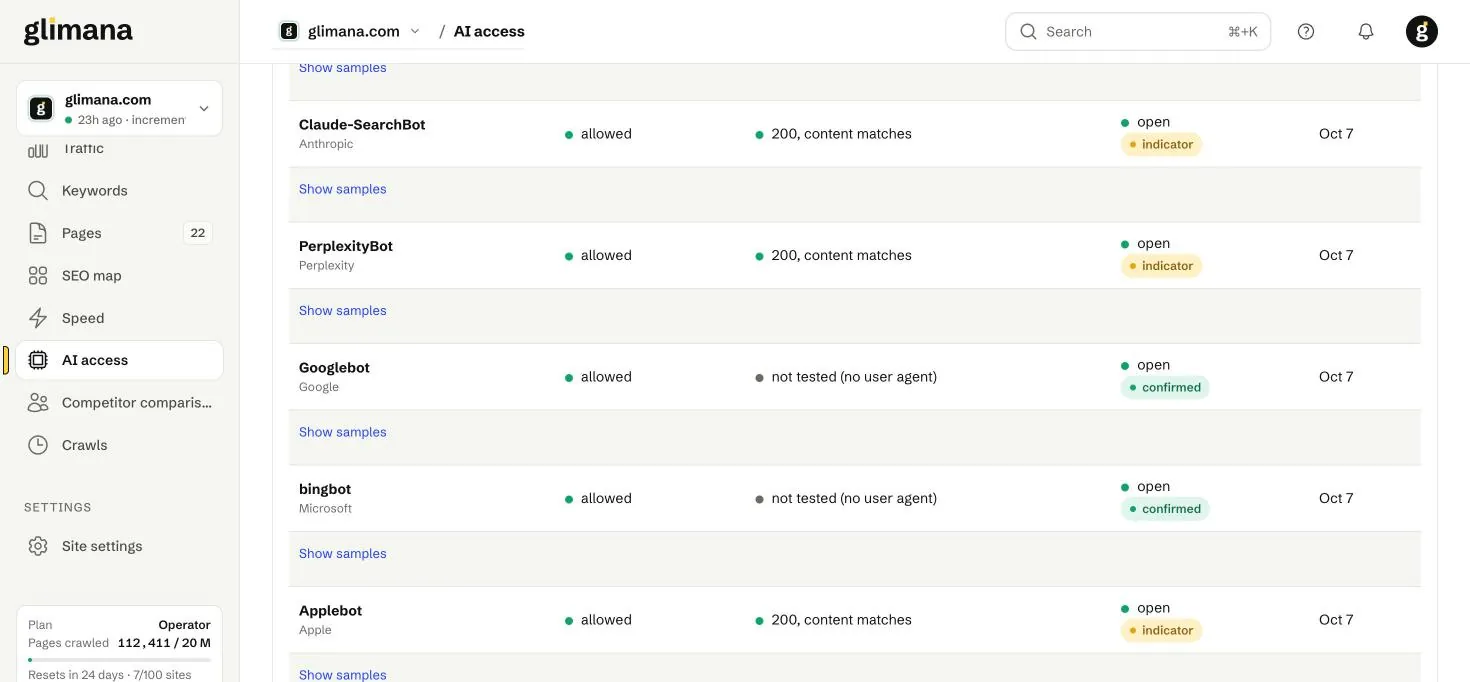Select the Applebot name
Viewport: 1470px width, 682px height.
click(330, 611)
